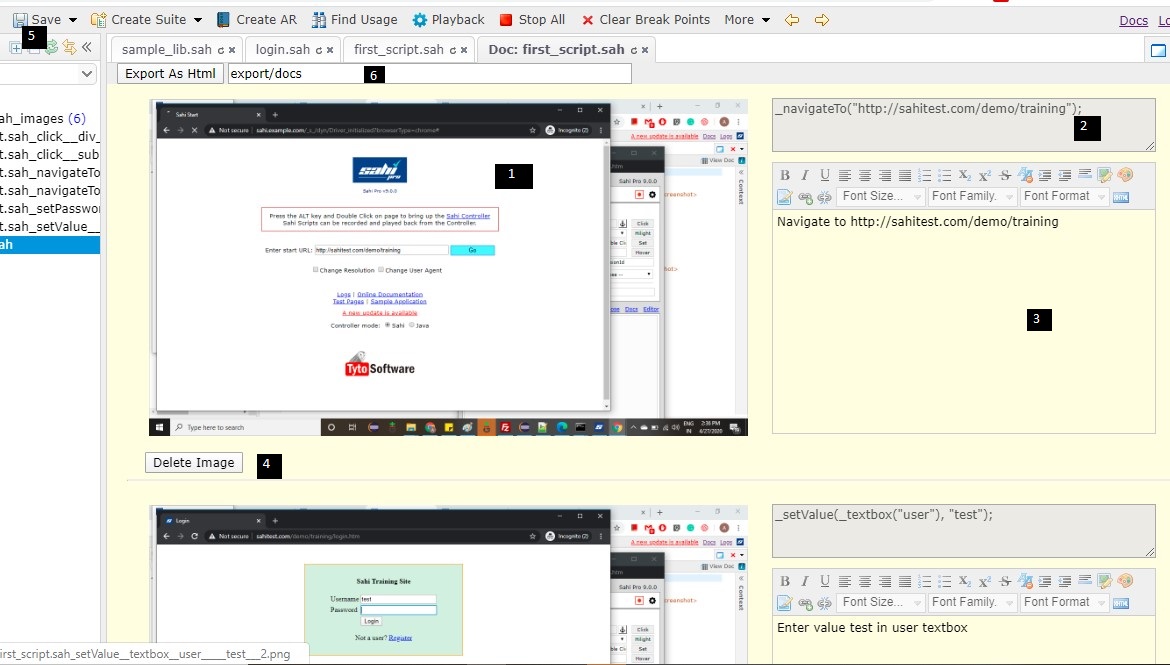Click the green refresh icon in left panel
This screenshot has height=665, width=1170.
[52, 47]
